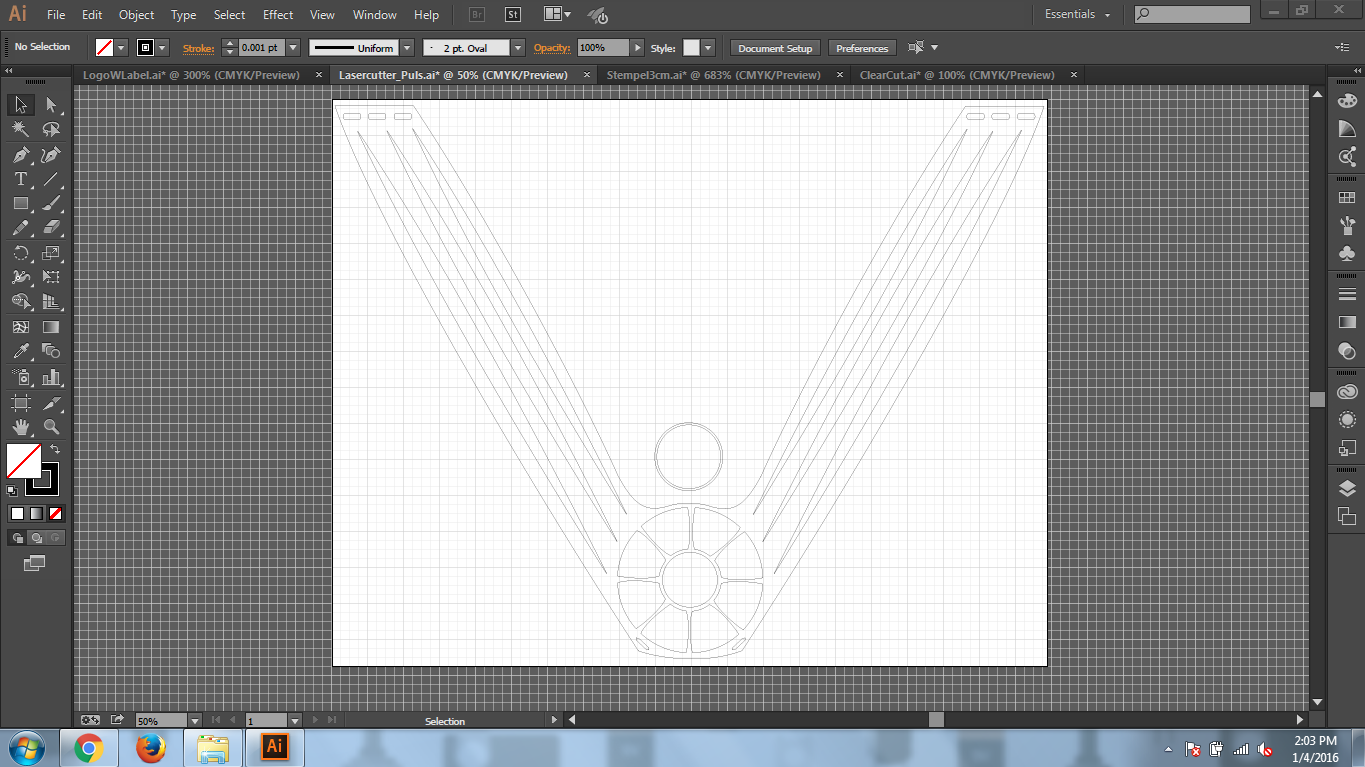Screen dimensions: 1365x767
Task: Select the Pen tool
Action: pyautogui.click(x=20, y=154)
